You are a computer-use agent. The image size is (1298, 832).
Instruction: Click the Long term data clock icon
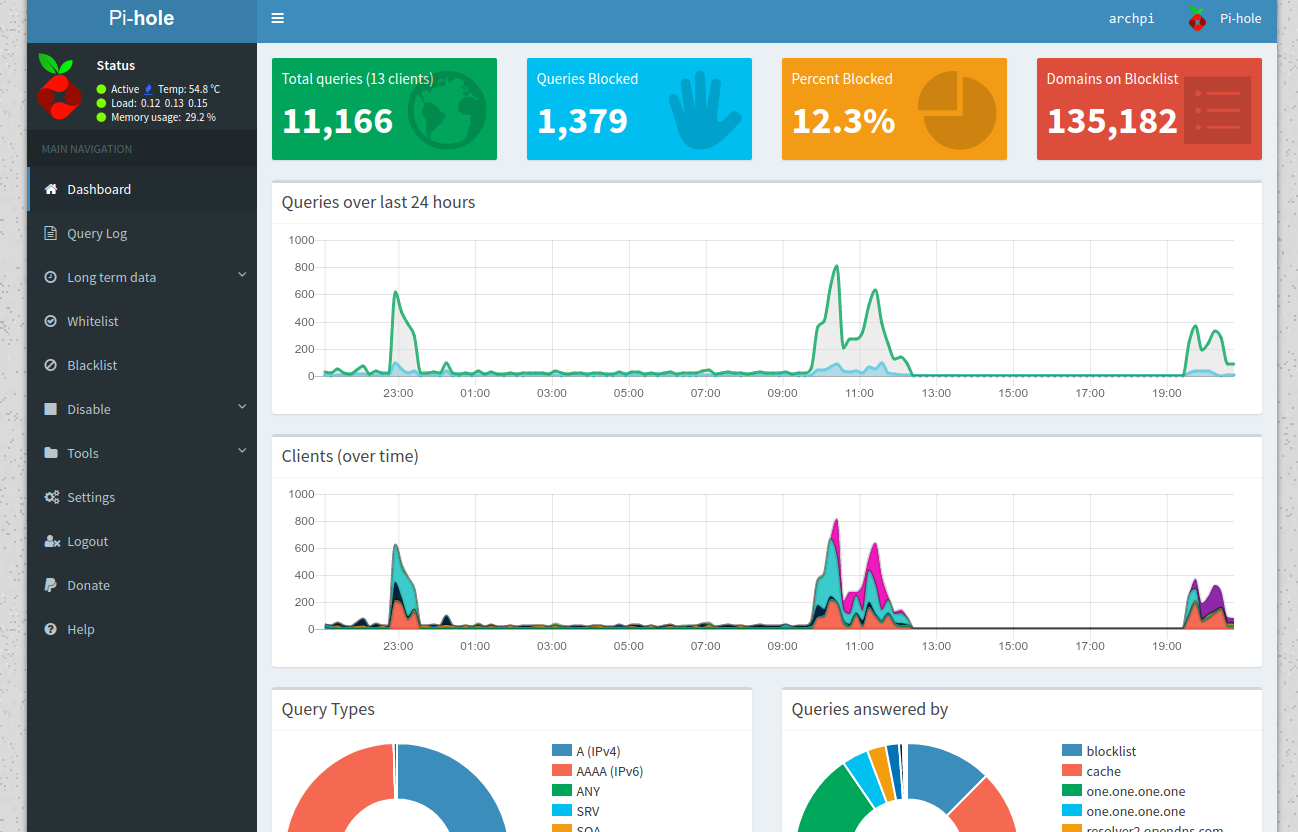51,277
